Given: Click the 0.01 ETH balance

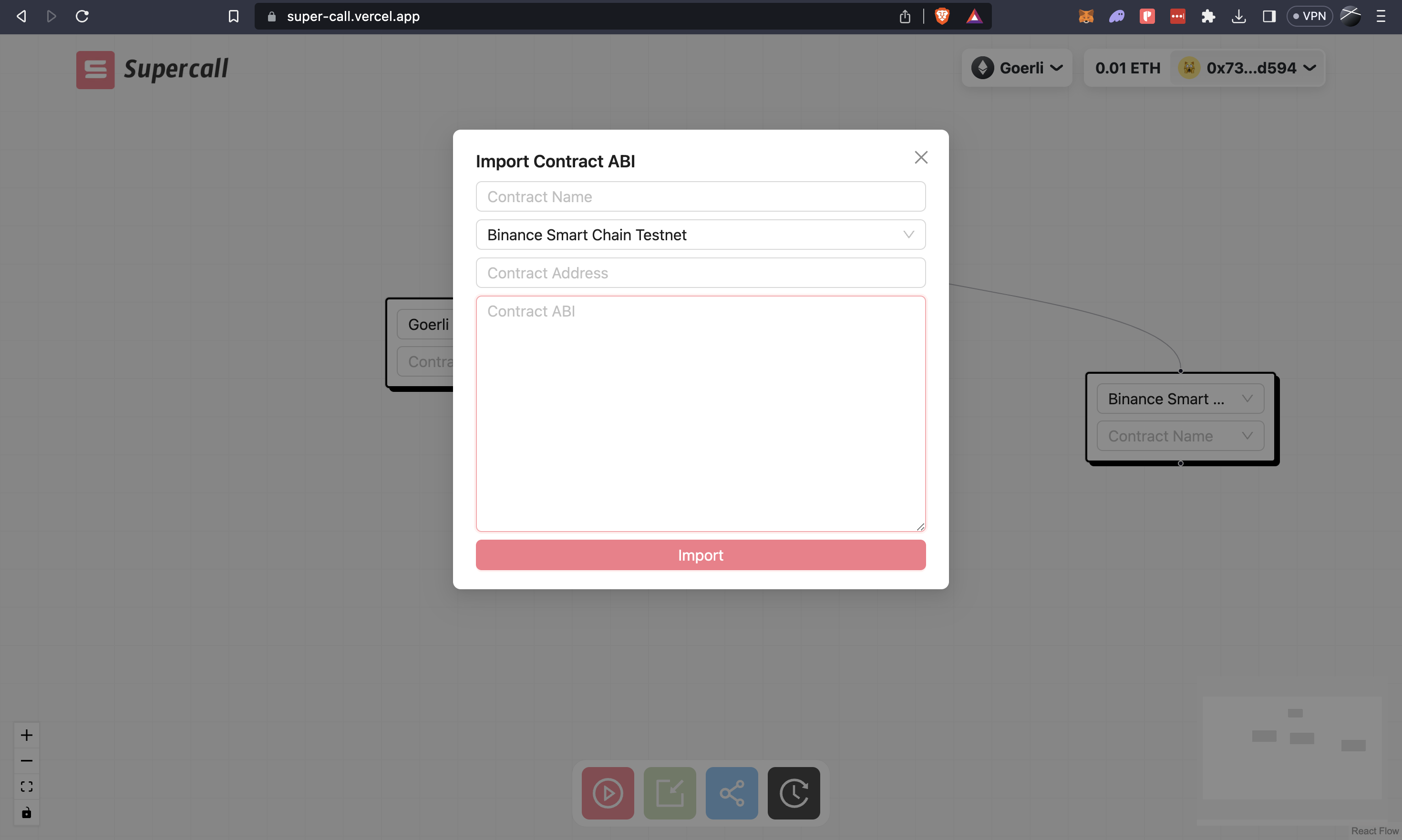Looking at the screenshot, I should tap(1127, 68).
